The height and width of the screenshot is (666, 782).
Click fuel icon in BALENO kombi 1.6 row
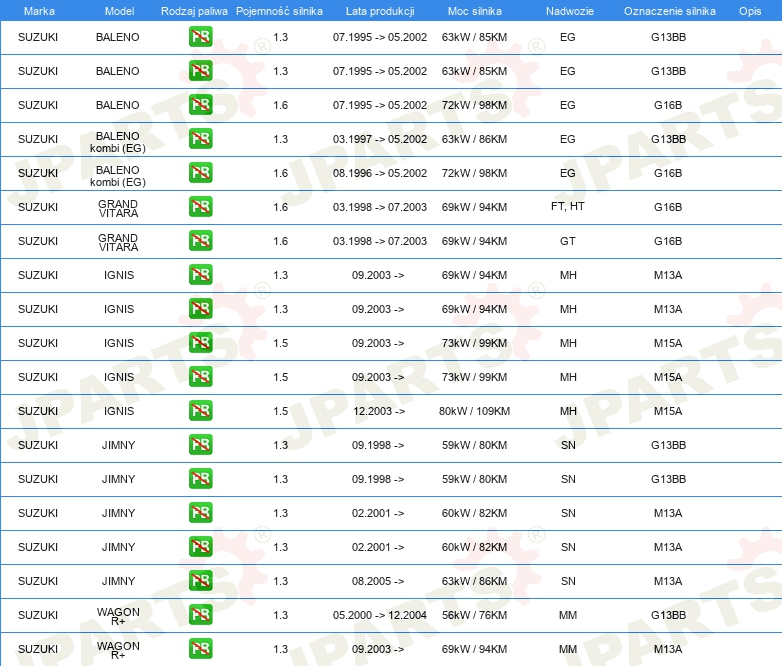coord(200,173)
